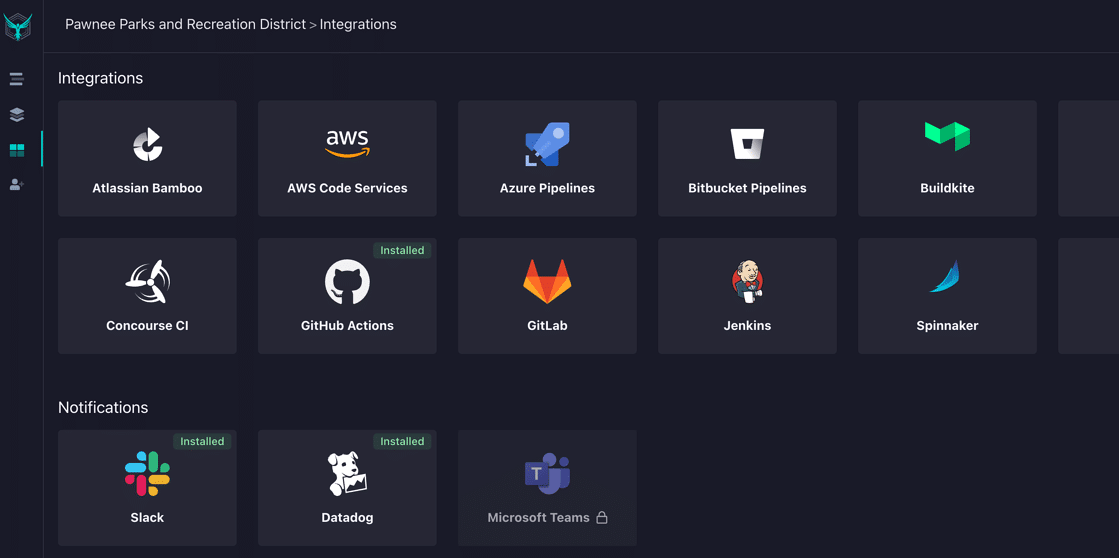Open the Bitbucket Pipelines label

point(747,188)
